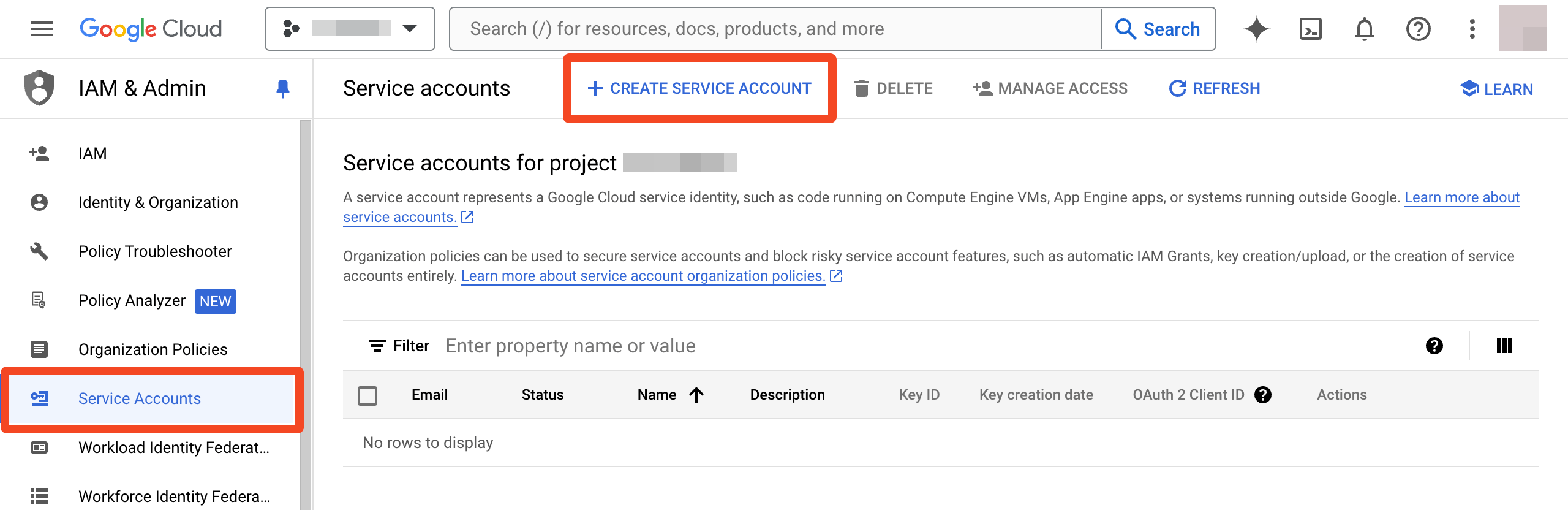Click the Key creation date header
This screenshot has width=1568, height=510.
coord(1036,395)
